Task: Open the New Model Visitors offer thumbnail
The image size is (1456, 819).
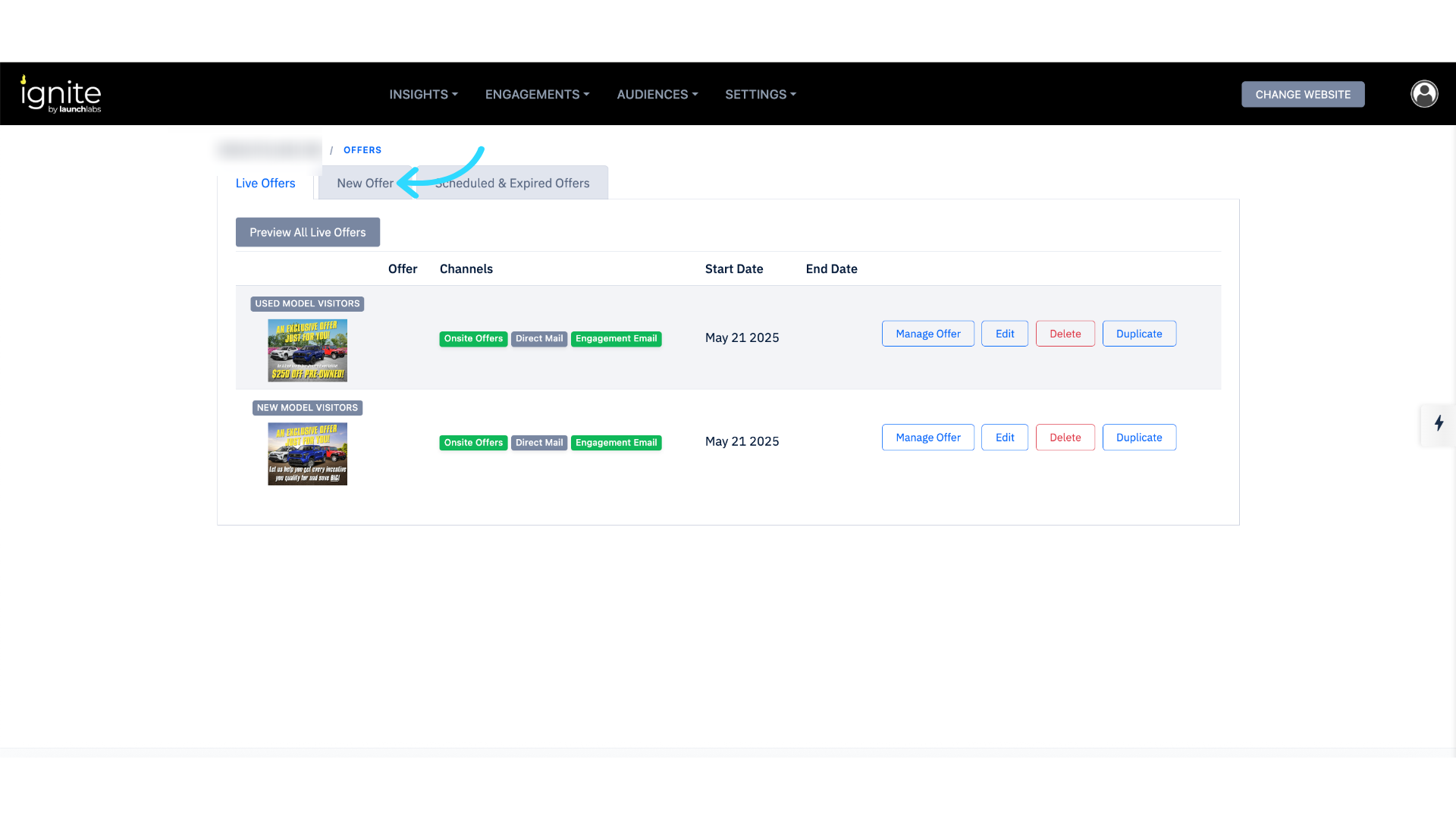Action: point(307,453)
